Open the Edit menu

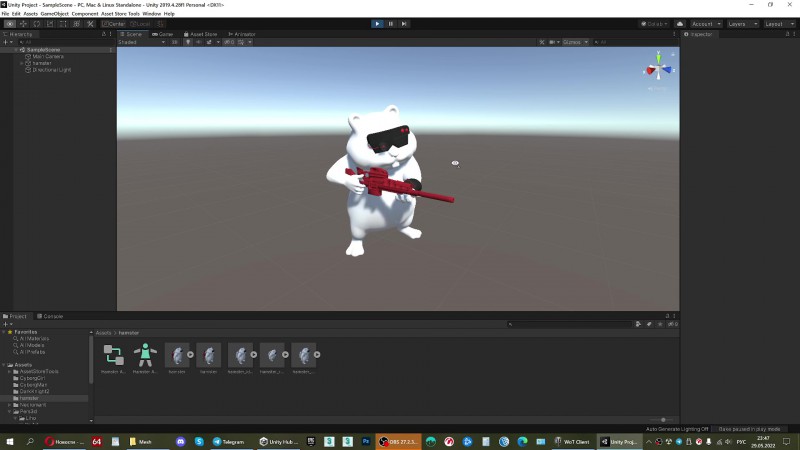(16, 14)
